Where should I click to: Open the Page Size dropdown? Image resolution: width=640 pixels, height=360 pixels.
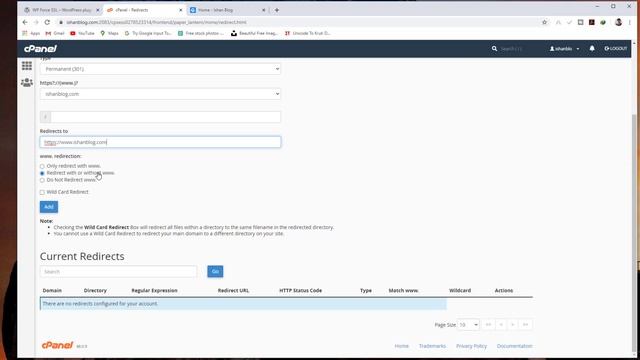[468, 325]
